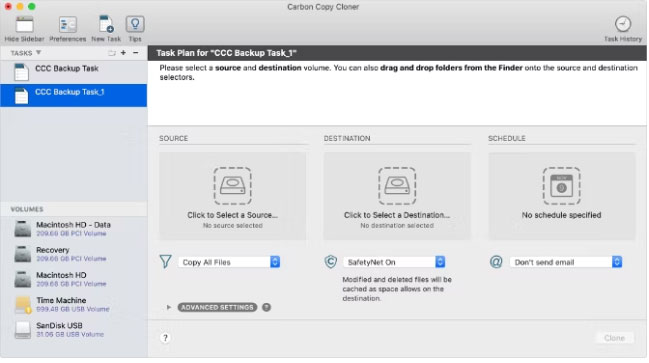Click Macintosh HD - Data disk icon
This screenshot has height=363, width=649.
pyautogui.click(x=23, y=228)
